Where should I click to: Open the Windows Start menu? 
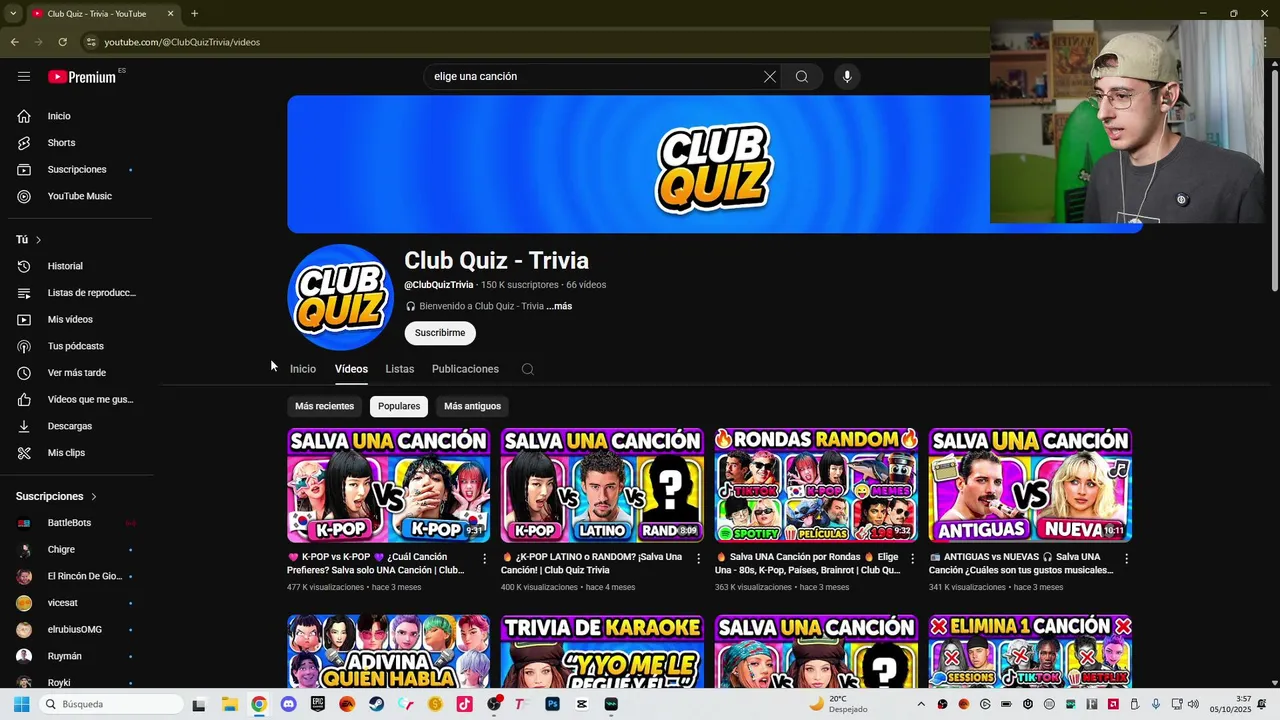pyautogui.click(x=21, y=704)
